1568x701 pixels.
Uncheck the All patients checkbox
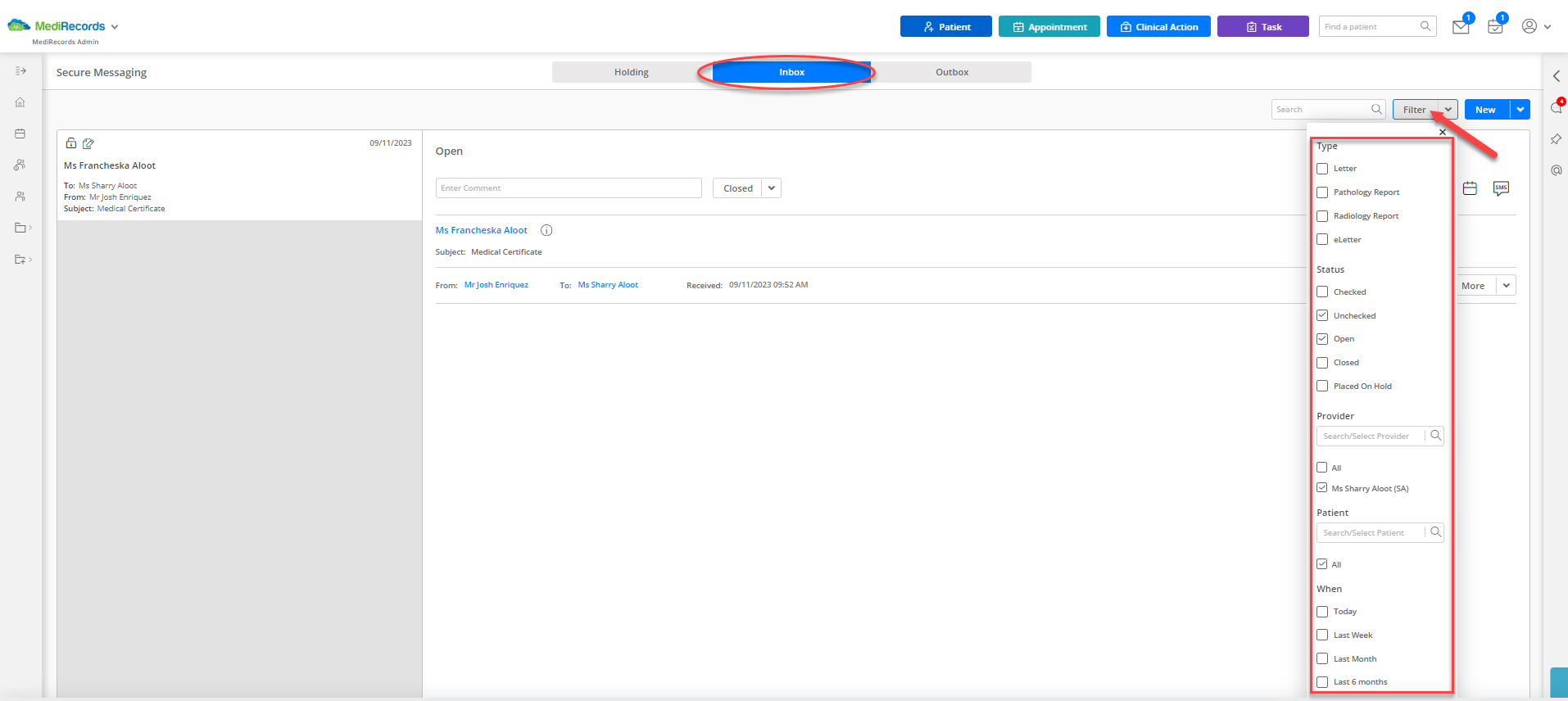pyautogui.click(x=1321, y=564)
